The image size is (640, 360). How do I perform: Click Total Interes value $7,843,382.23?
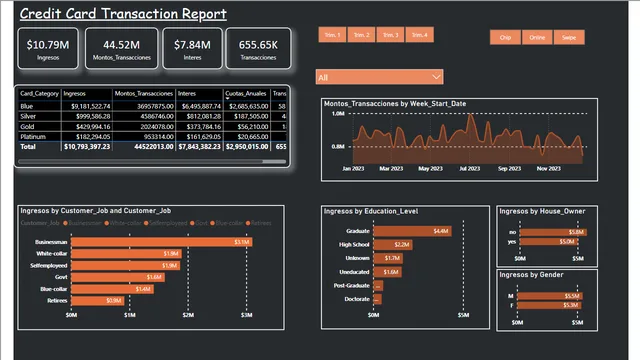(x=199, y=147)
